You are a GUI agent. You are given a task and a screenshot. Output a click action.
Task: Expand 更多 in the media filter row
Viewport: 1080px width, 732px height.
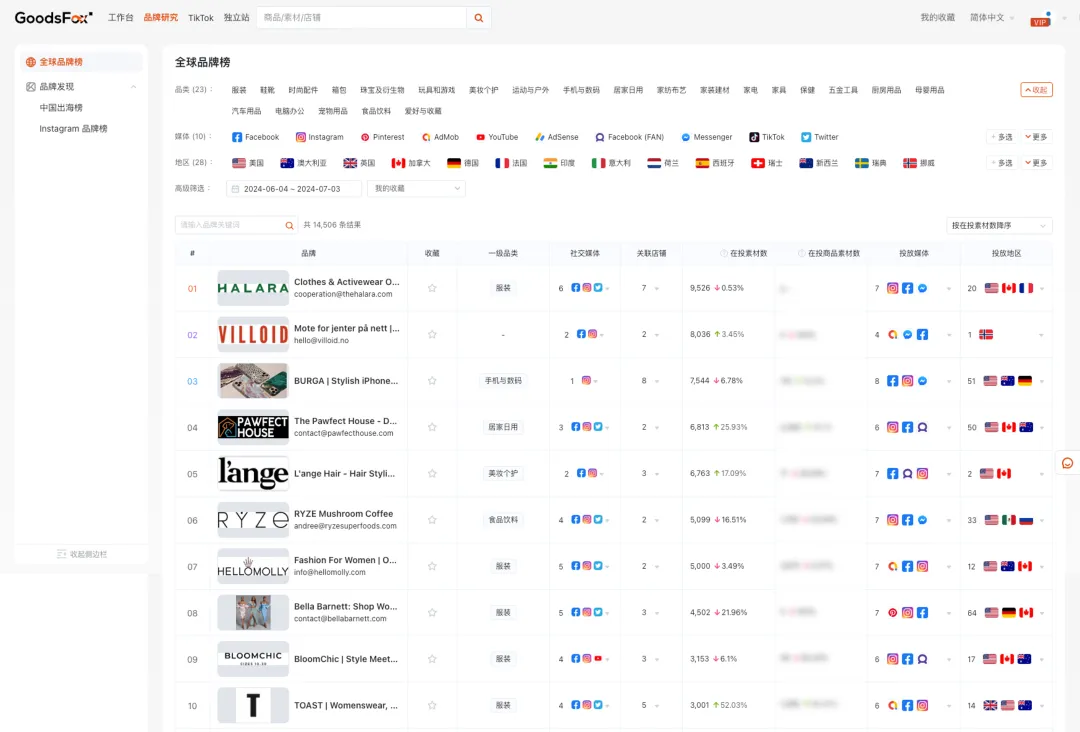coord(1037,137)
